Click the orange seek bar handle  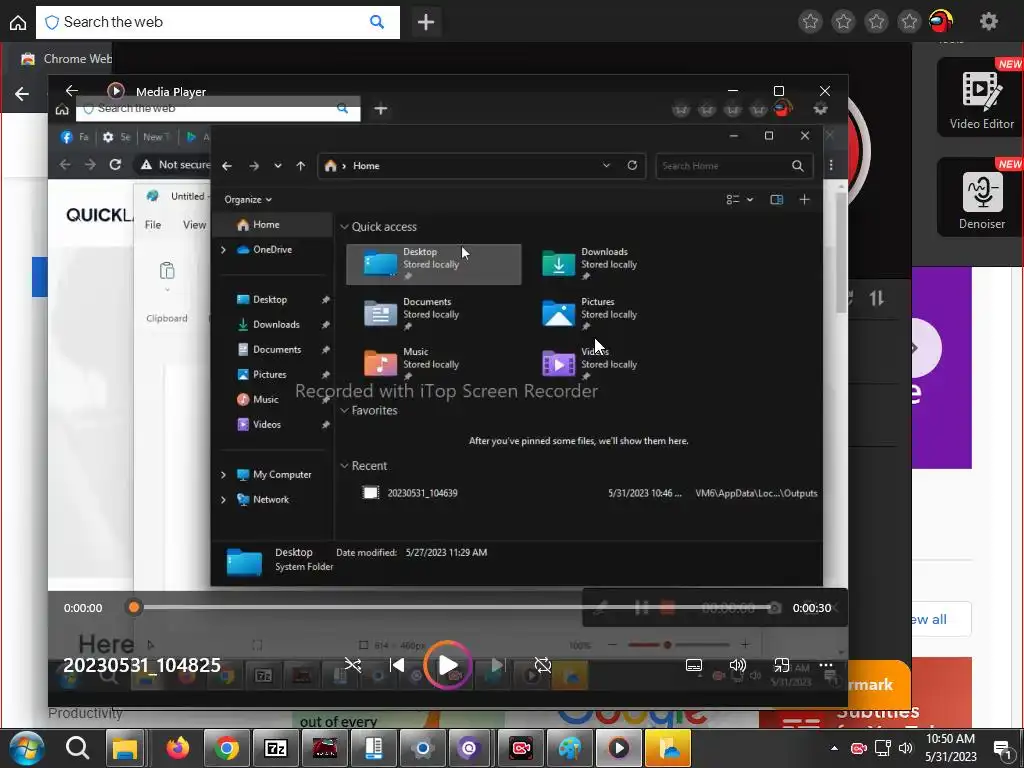[134, 607]
